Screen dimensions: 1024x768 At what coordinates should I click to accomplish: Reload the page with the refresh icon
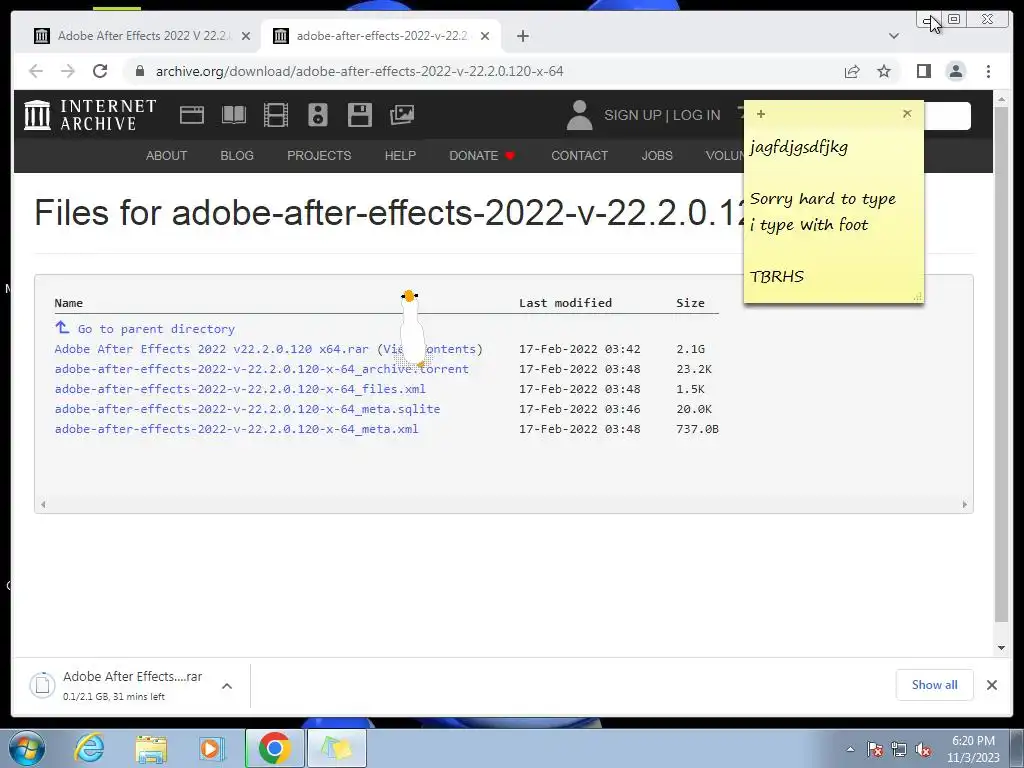tap(100, 71)
